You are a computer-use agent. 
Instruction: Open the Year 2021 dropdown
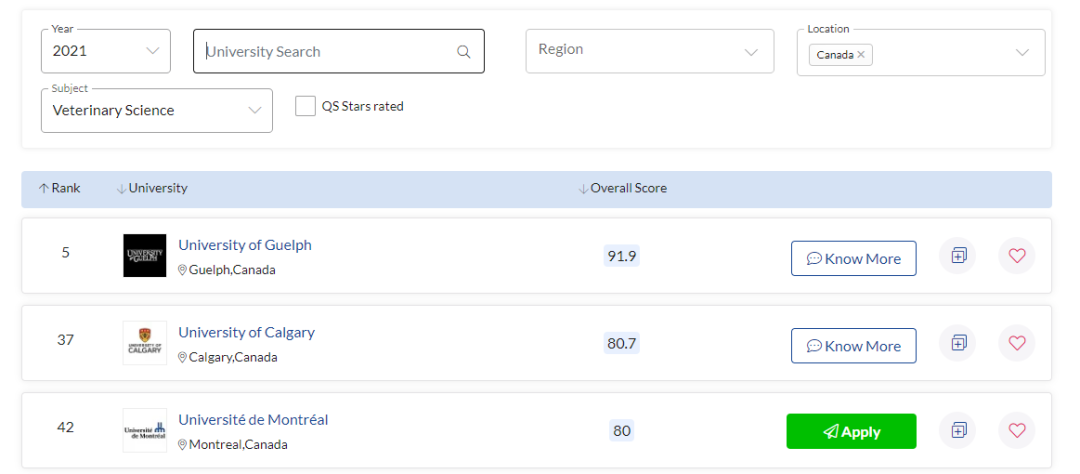tap(105, 51)
